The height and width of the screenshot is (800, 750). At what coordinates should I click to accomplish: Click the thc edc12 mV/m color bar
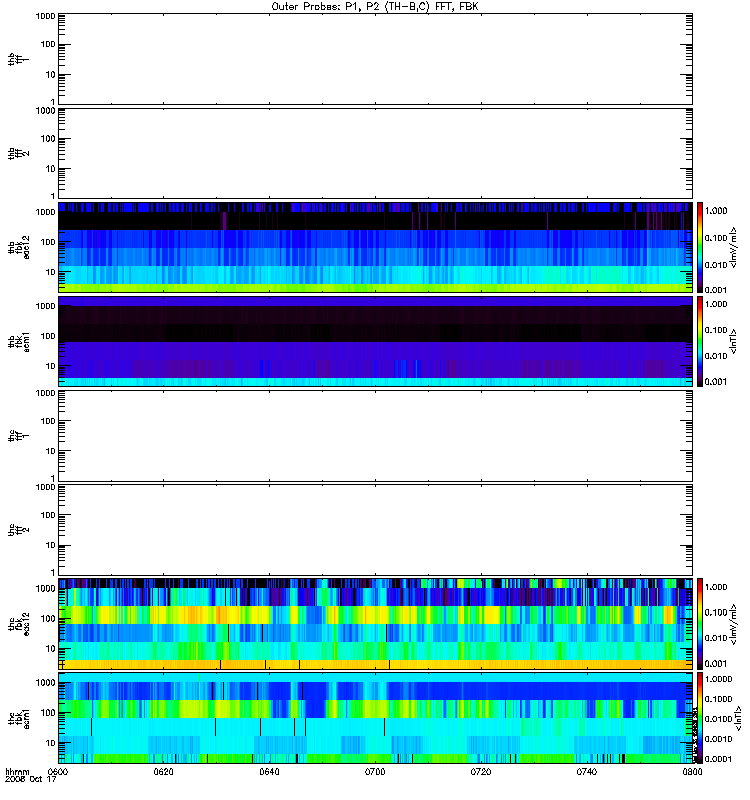(x=700, y=624)
